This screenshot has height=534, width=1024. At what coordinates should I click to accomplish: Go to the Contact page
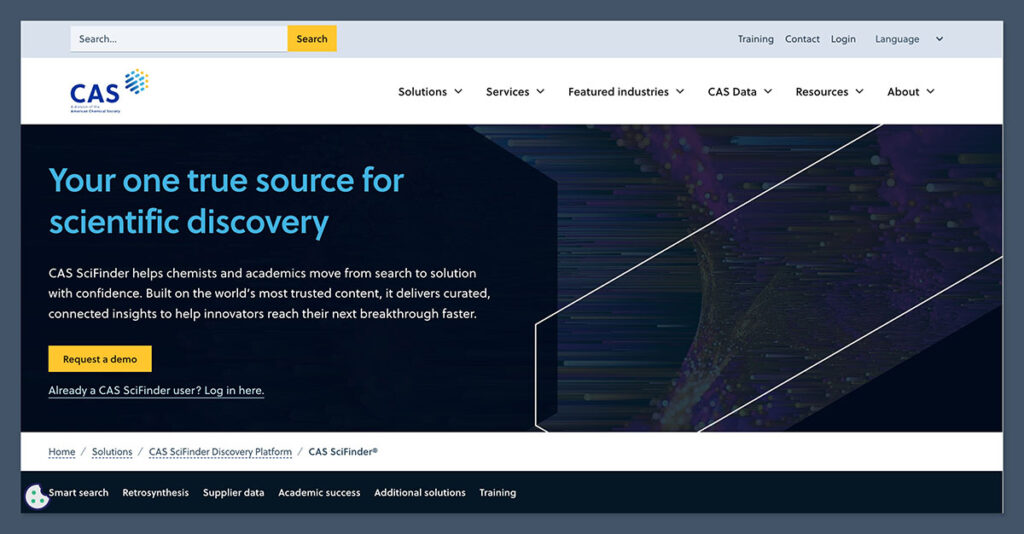click(802, 39)
